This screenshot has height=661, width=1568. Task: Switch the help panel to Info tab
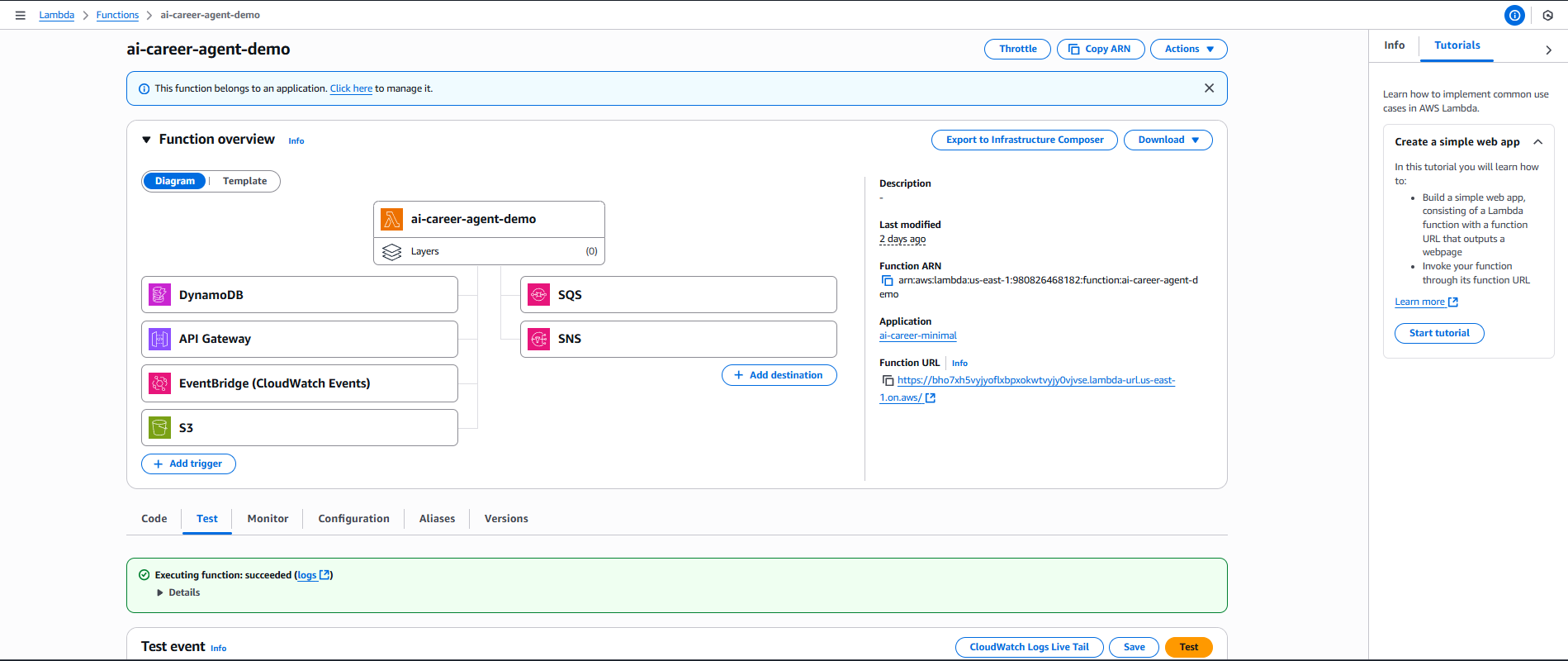[x=1395, y=45]
